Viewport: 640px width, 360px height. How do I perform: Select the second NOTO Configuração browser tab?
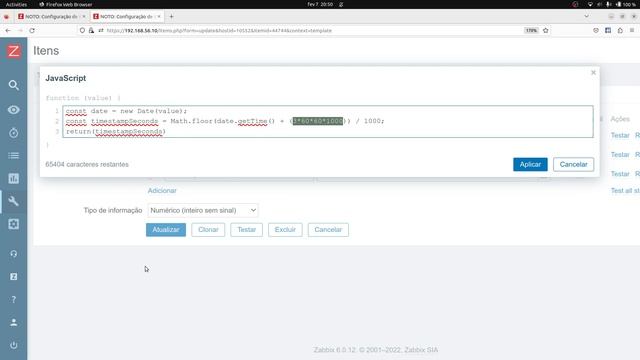[126, 17]
